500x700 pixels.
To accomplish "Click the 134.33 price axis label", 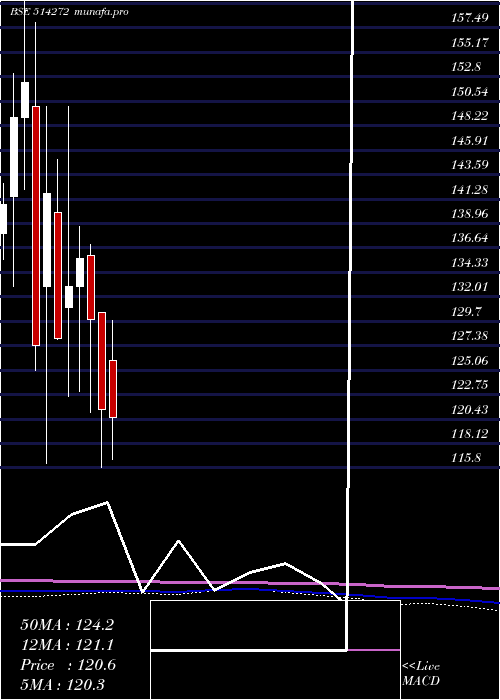I will pos(470,262).
